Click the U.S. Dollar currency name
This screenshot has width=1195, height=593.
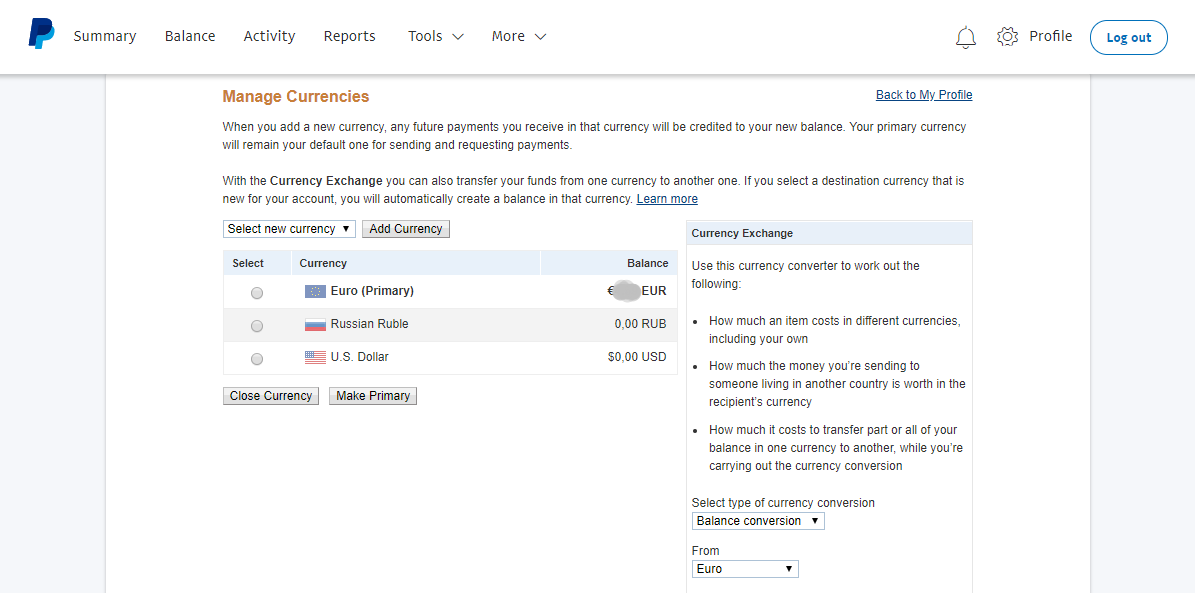tap(360, 356)
